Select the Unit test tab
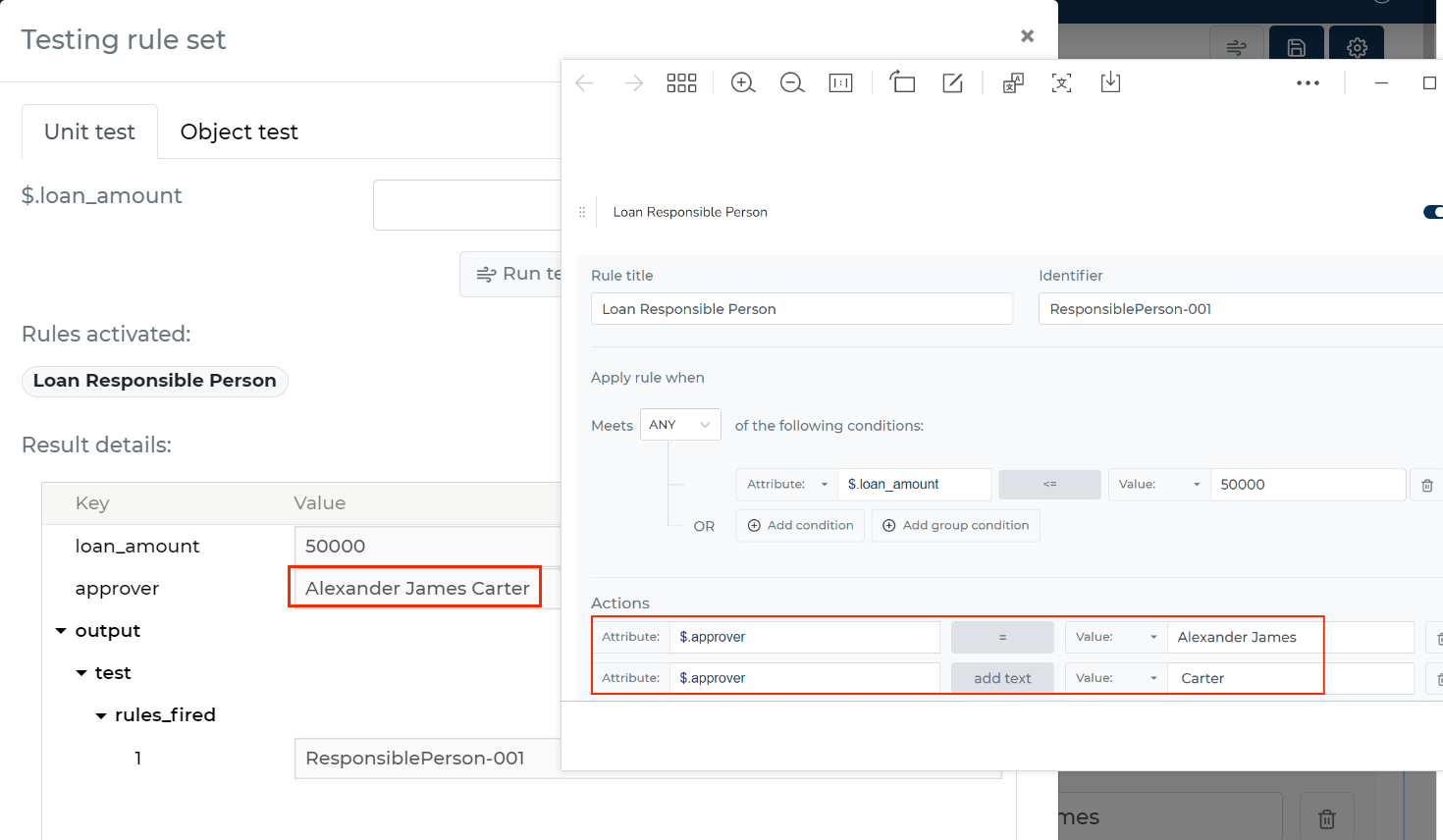 (x=89, y=131)
